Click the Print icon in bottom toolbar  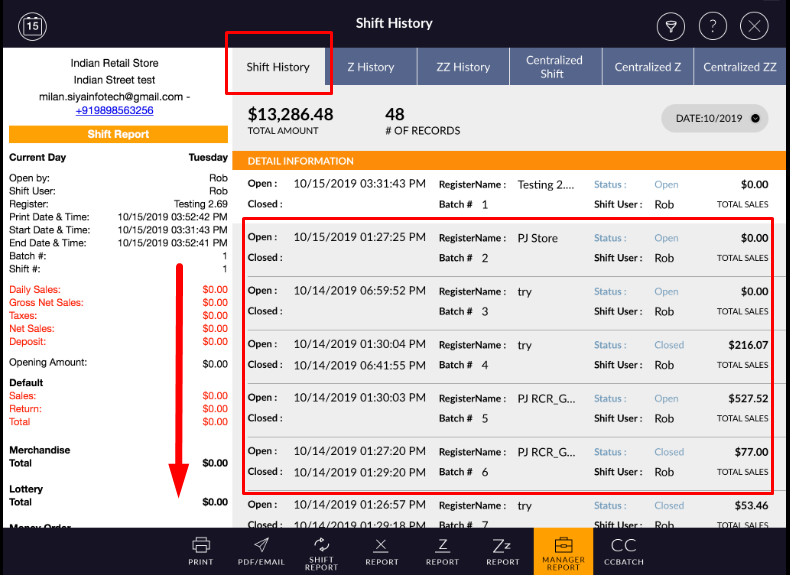201,551
